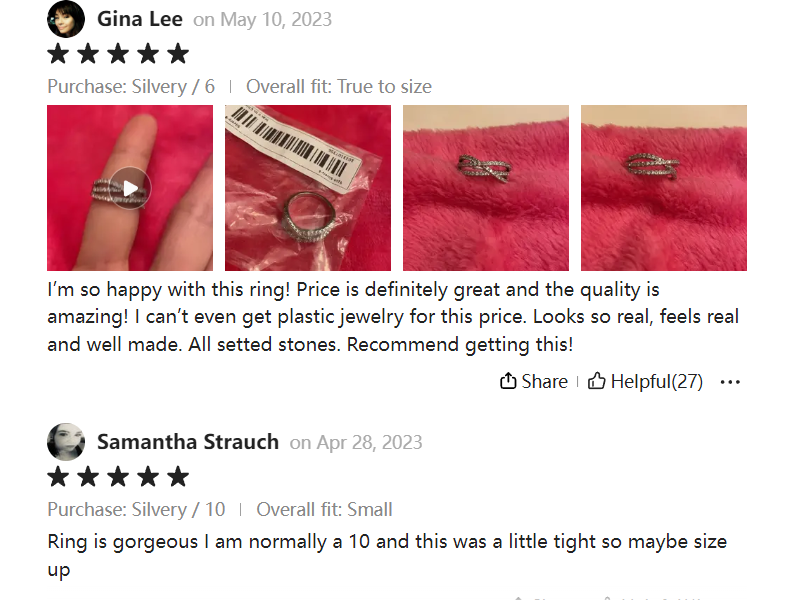Click the 'Overall fit: True to size' label
Image resolution: width=785 pixels, height=600 pixels.
(x=339, y=87)
